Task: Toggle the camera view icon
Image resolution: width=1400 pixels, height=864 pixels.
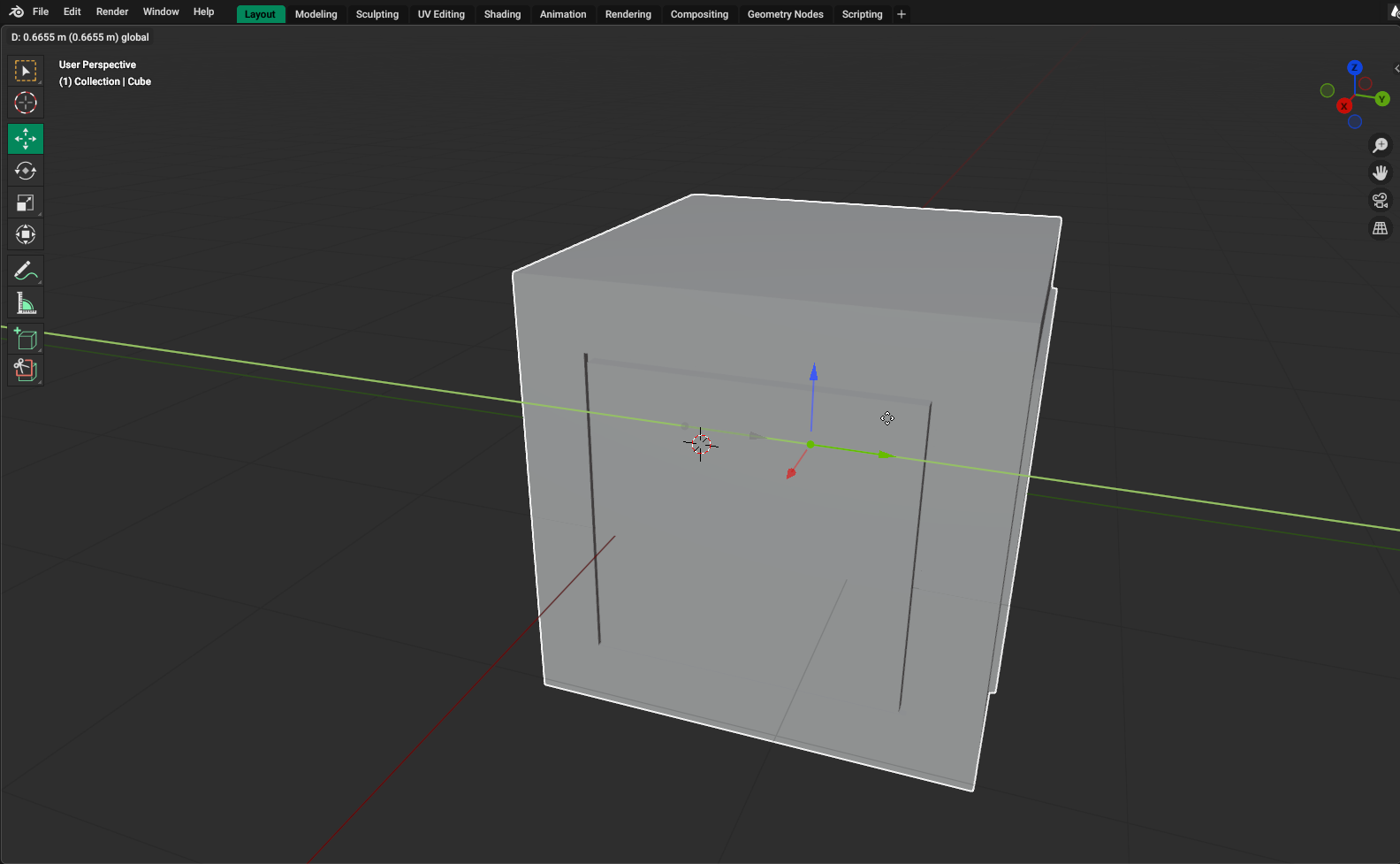Action: [x=1381, y=201]
